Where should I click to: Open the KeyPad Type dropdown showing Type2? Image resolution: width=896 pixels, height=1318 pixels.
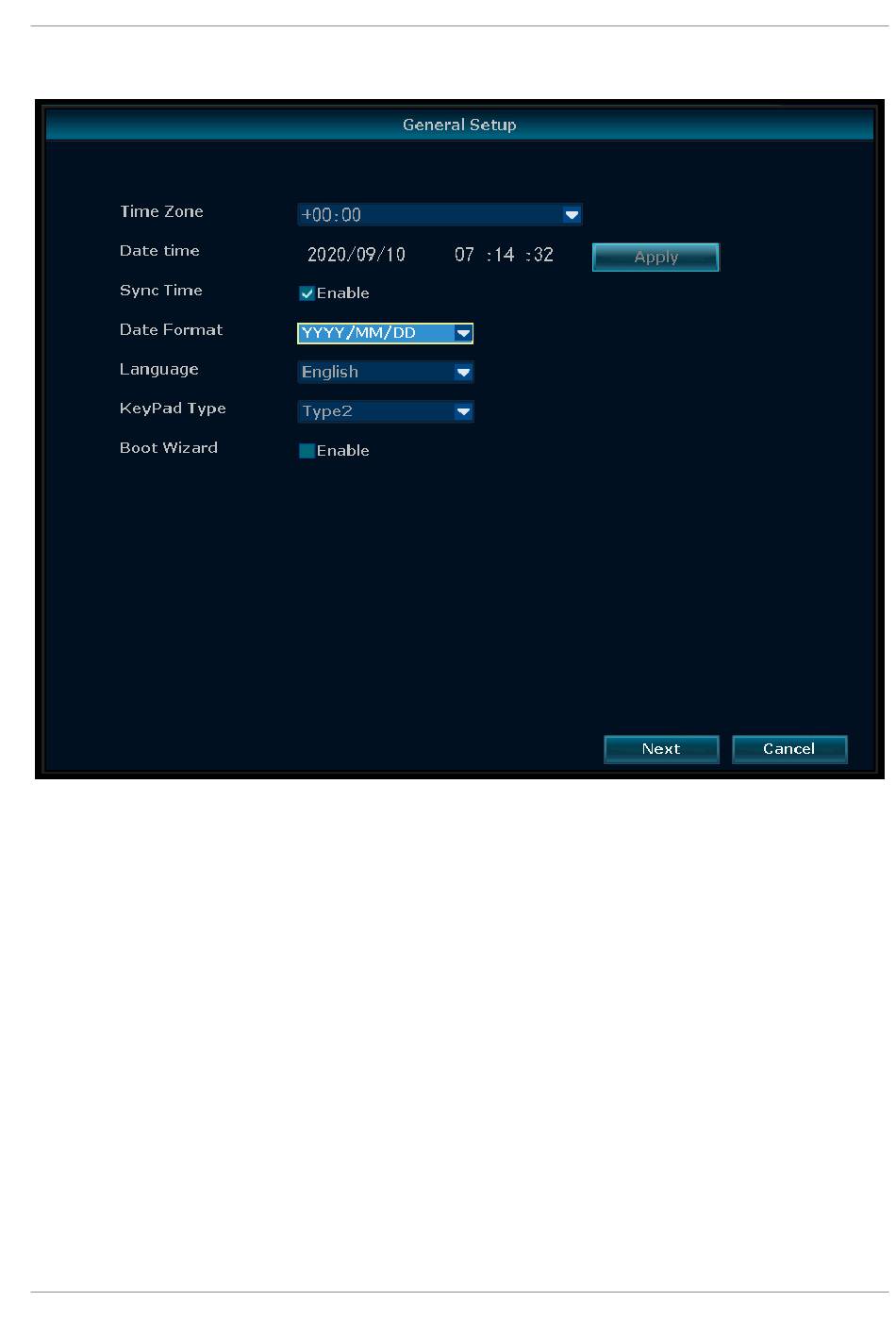[x=385, y=411]
